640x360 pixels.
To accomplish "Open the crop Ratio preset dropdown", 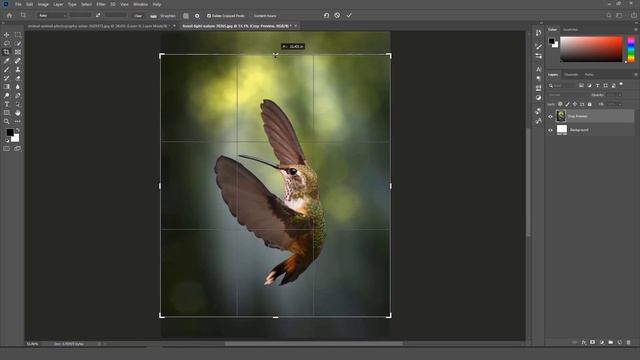I will point(52,16).
